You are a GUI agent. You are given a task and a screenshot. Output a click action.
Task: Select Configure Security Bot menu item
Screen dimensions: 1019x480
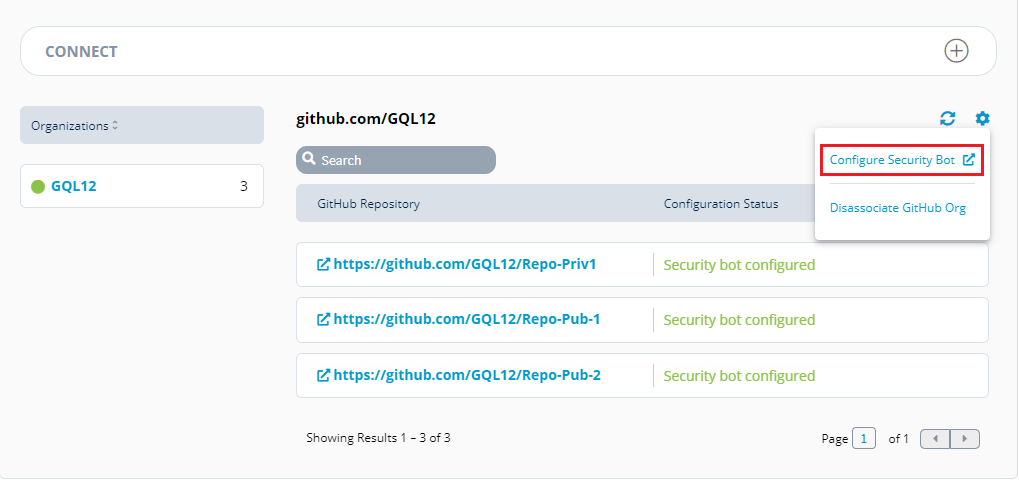(x=902, y=160)
